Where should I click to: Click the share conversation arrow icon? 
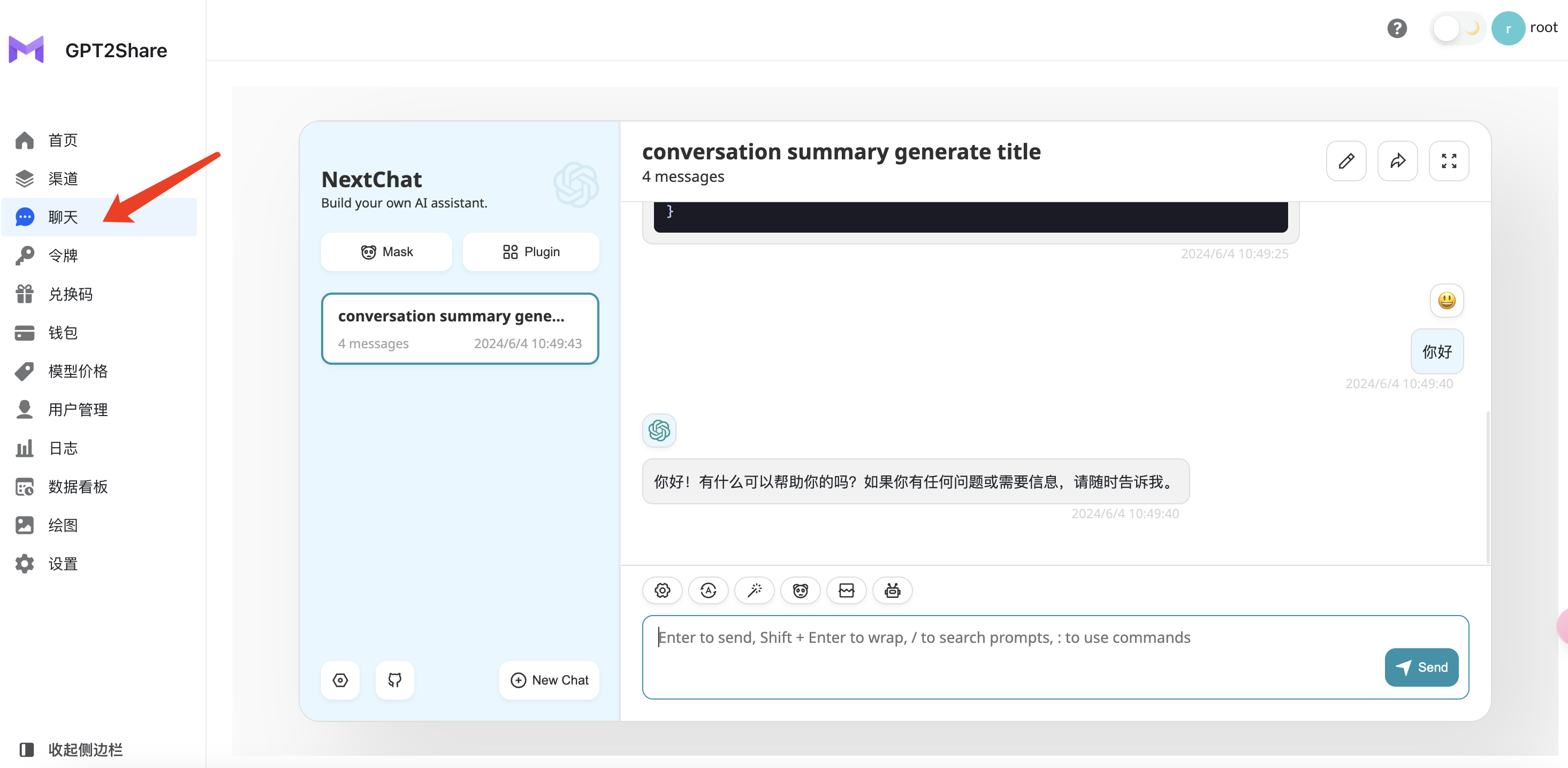1398,161
